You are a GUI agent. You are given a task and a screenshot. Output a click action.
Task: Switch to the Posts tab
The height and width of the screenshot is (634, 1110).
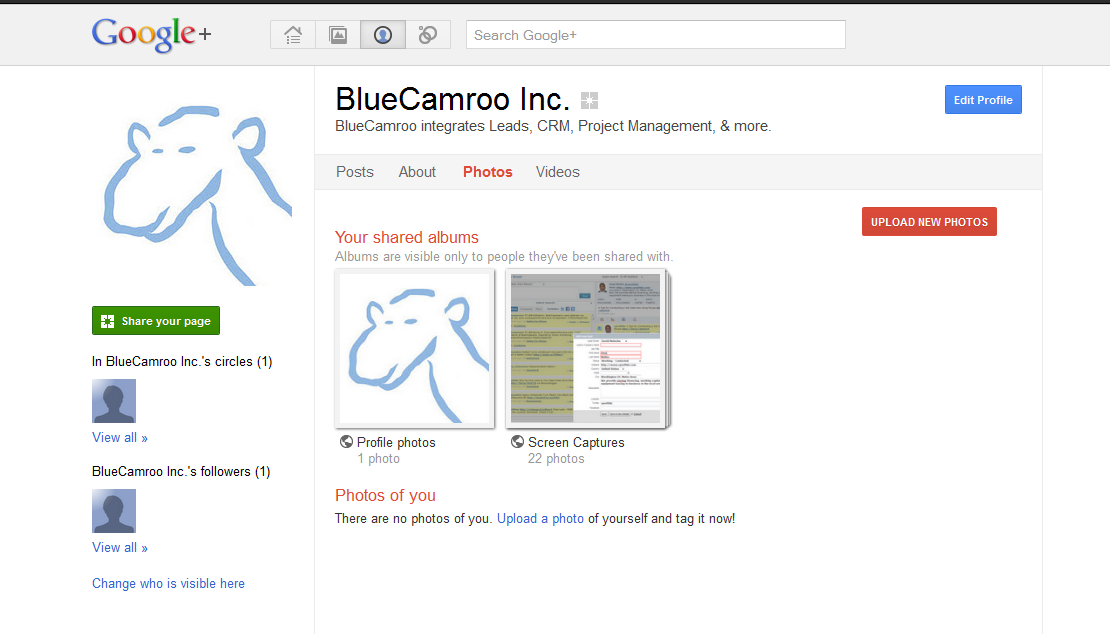(x=355, y=172)
